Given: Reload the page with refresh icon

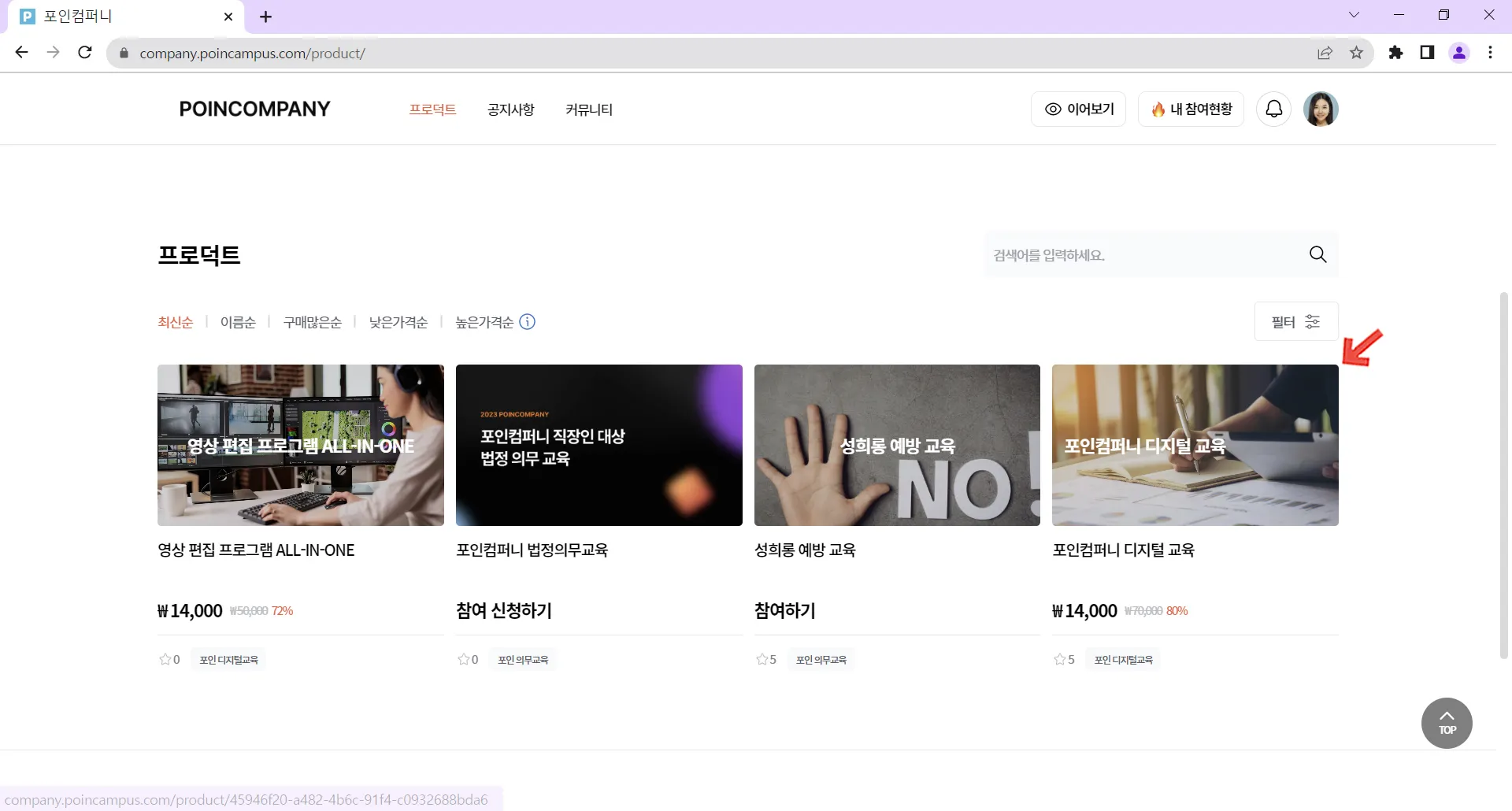Looking at the screenshot, I should pyautogui.click(x=85, y=53).
